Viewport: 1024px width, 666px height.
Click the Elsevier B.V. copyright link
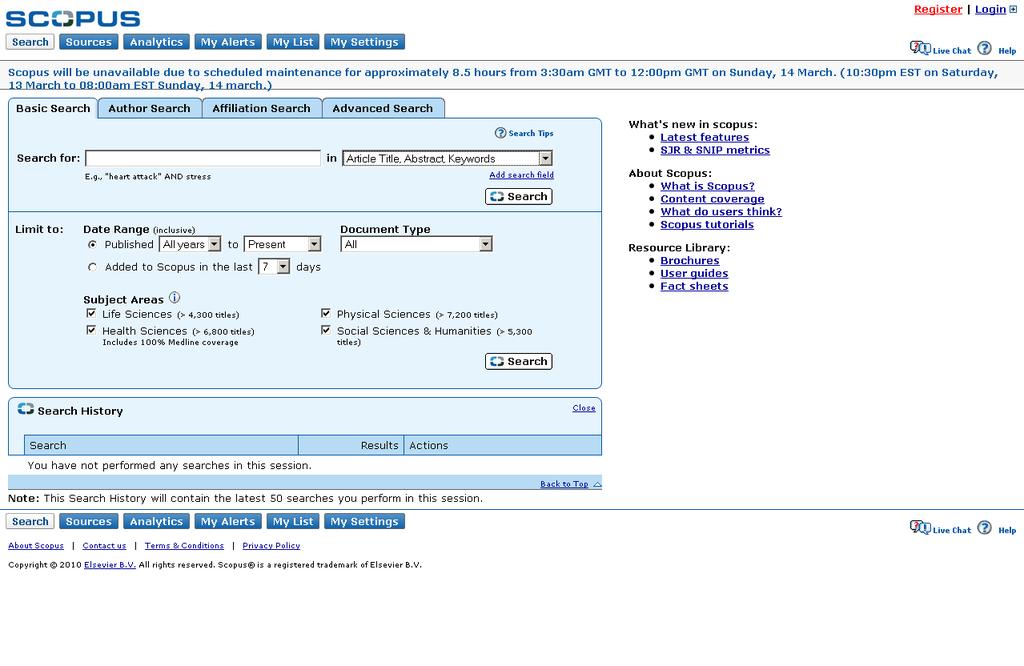(110, 565)
